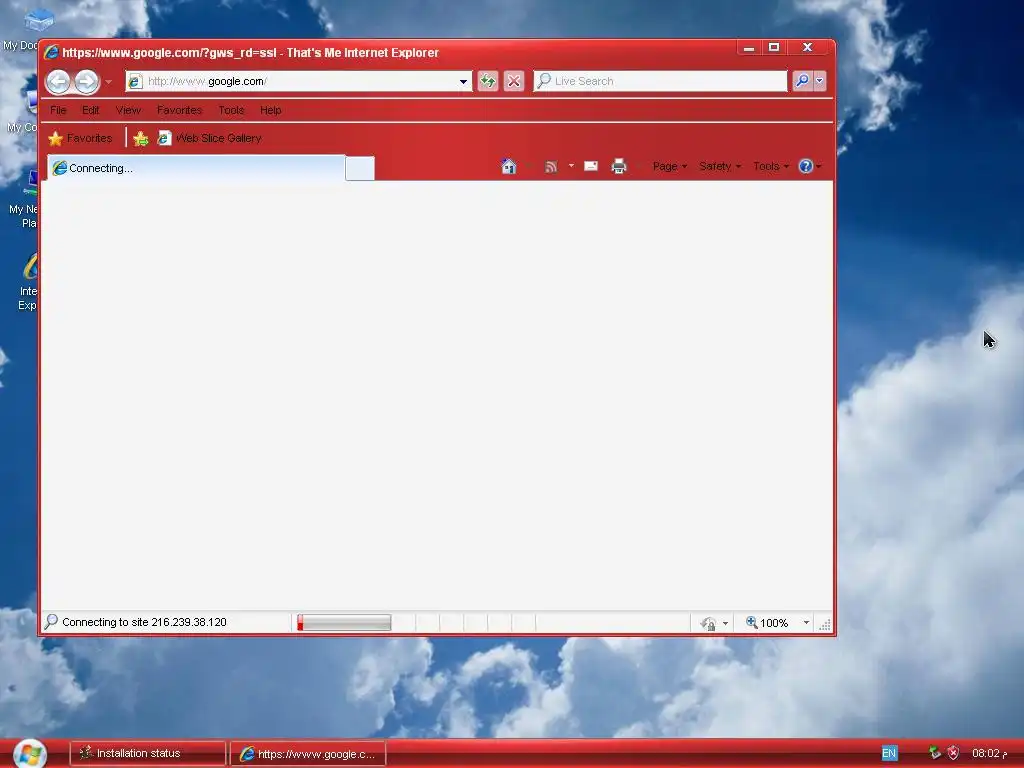1024x768 pixels.
Task: Switch to the Installation status taskbar item
Action: pos(148,754)
